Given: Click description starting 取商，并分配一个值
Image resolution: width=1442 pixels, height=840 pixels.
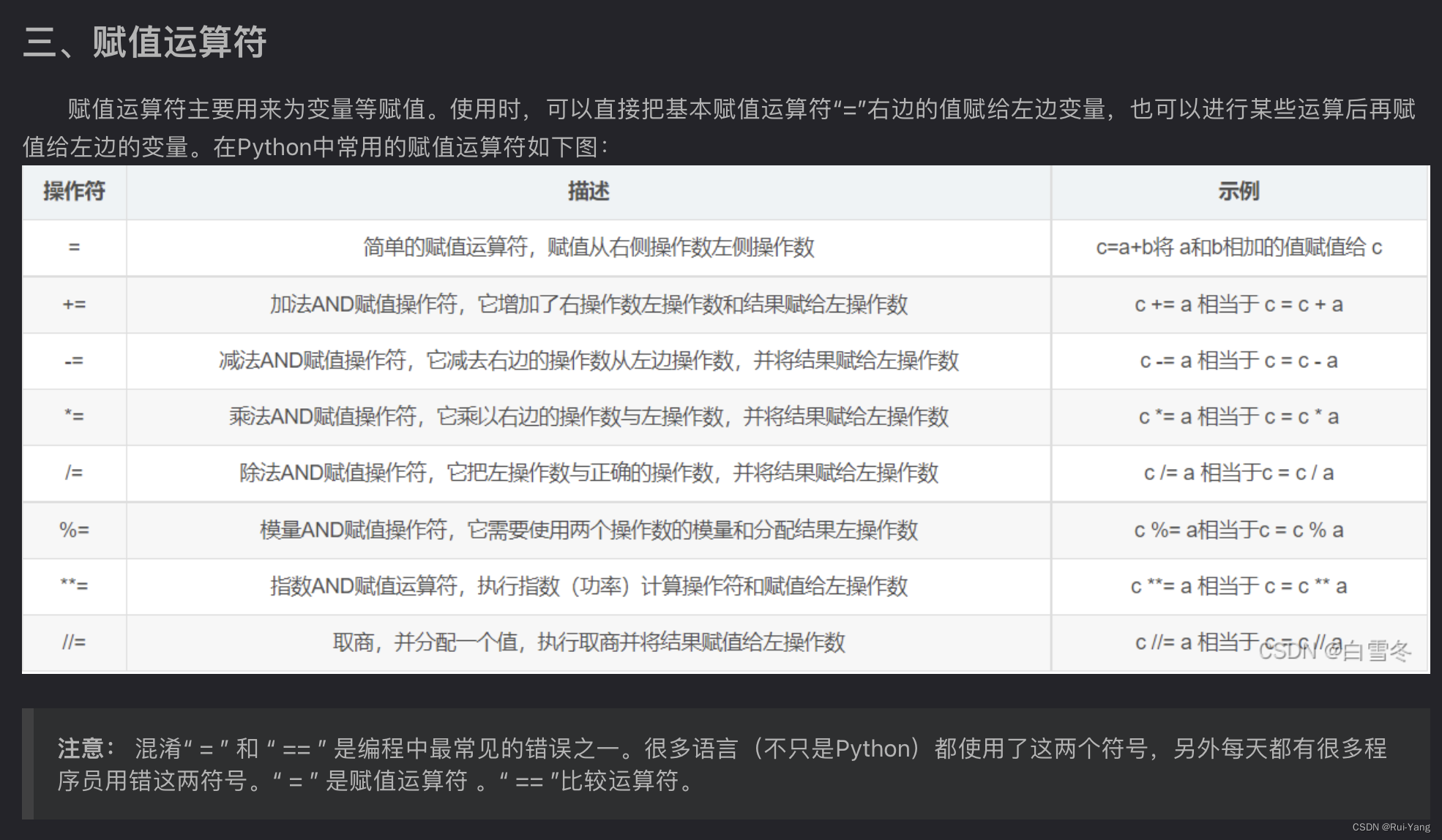Looking at the screenshot, I should pyautogui.click(x=589, y=642).
